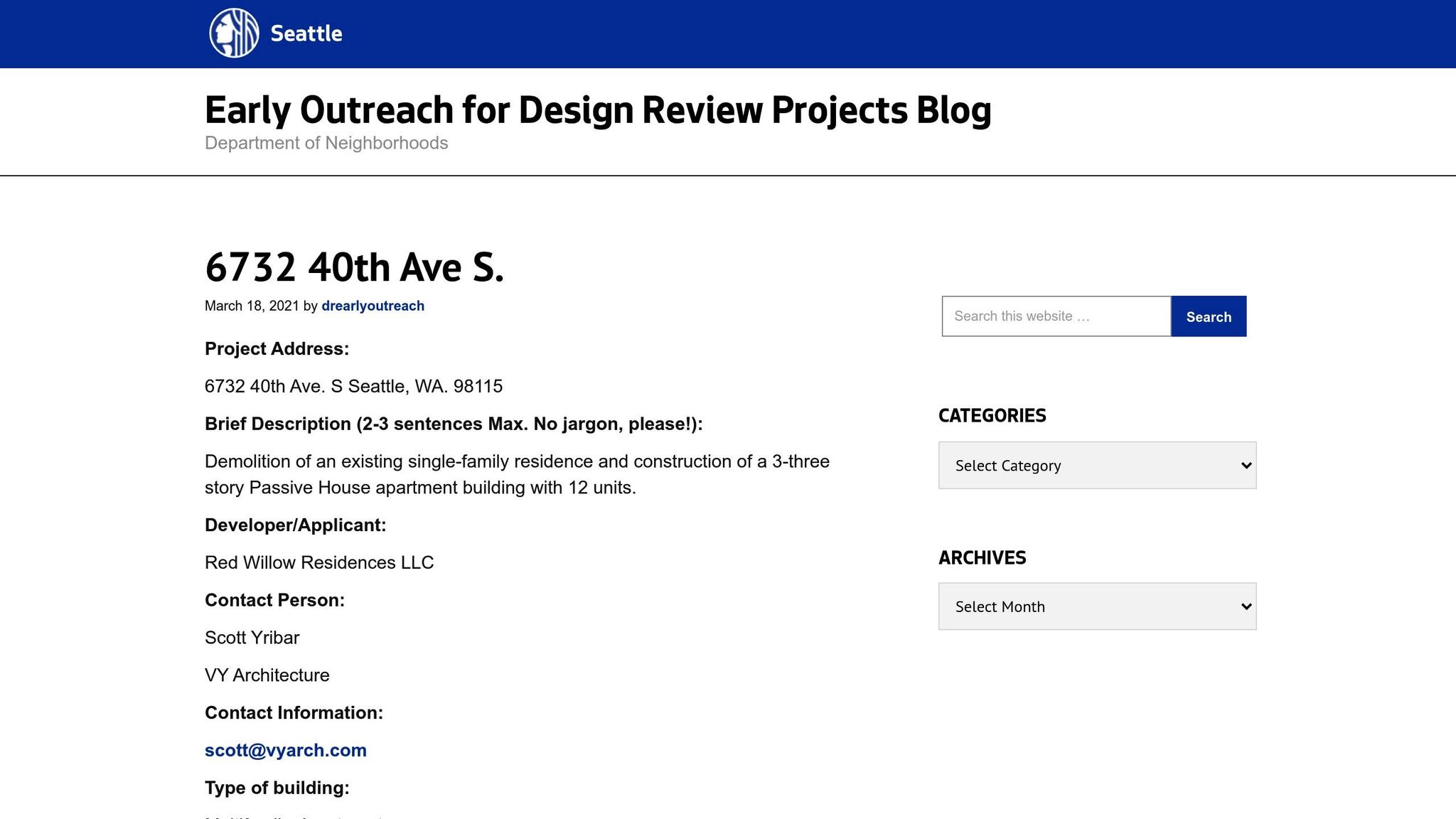This screenshot has width=1456, height=819.
Task: Click the City of Seattle logo icon
Action: click(234, 33)
